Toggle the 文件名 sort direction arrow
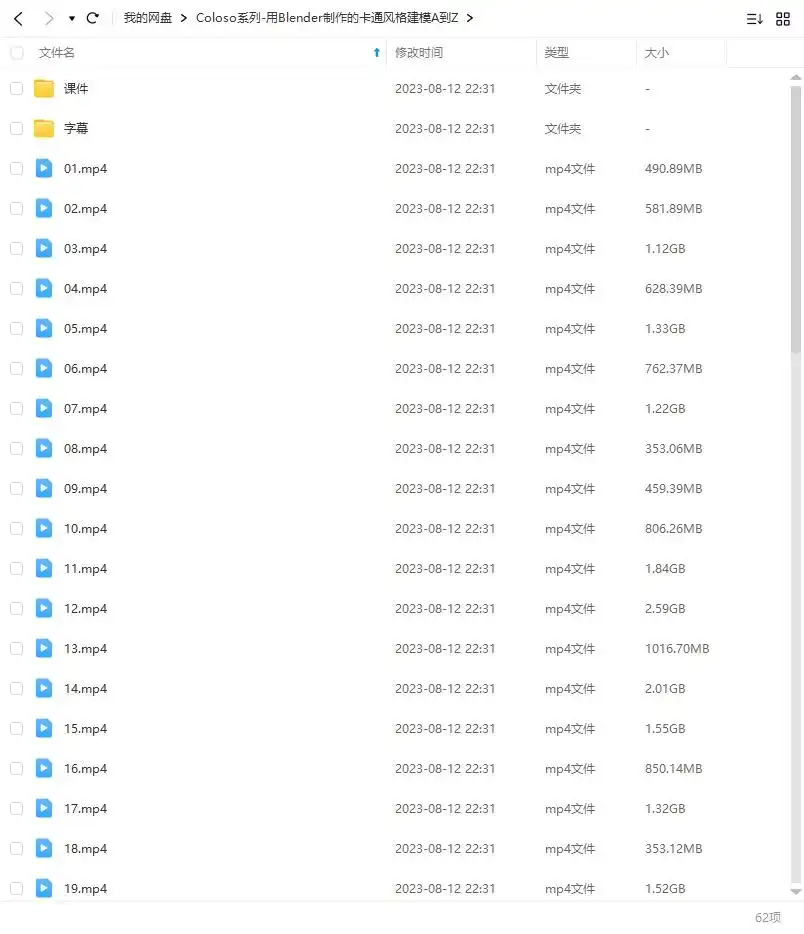 (x=376, y=53)
